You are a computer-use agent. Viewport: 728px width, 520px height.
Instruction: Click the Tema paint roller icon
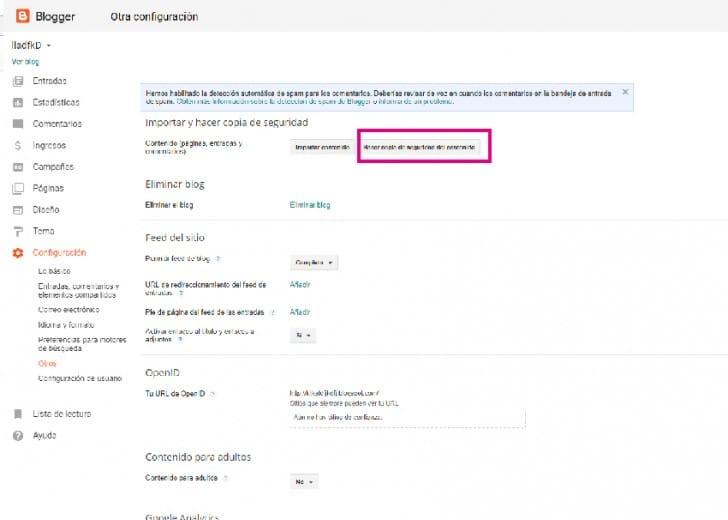click(18, 231)
